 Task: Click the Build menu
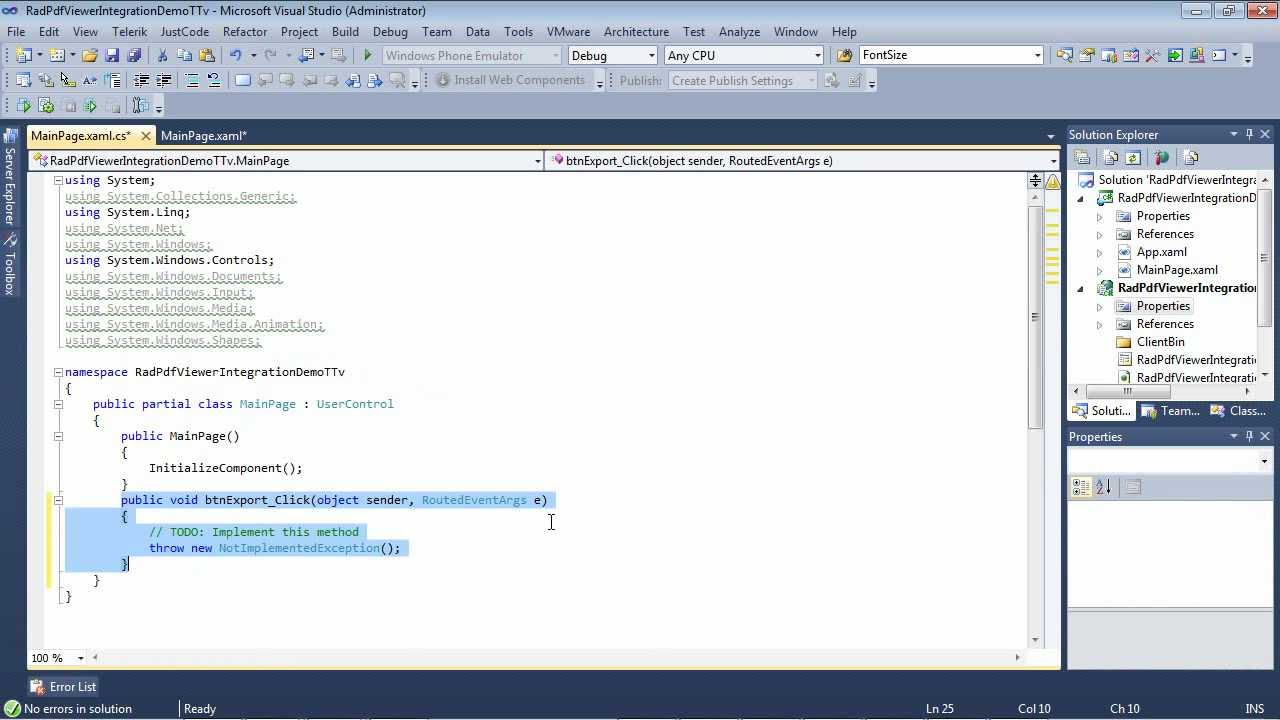click(x=345, y=31)
